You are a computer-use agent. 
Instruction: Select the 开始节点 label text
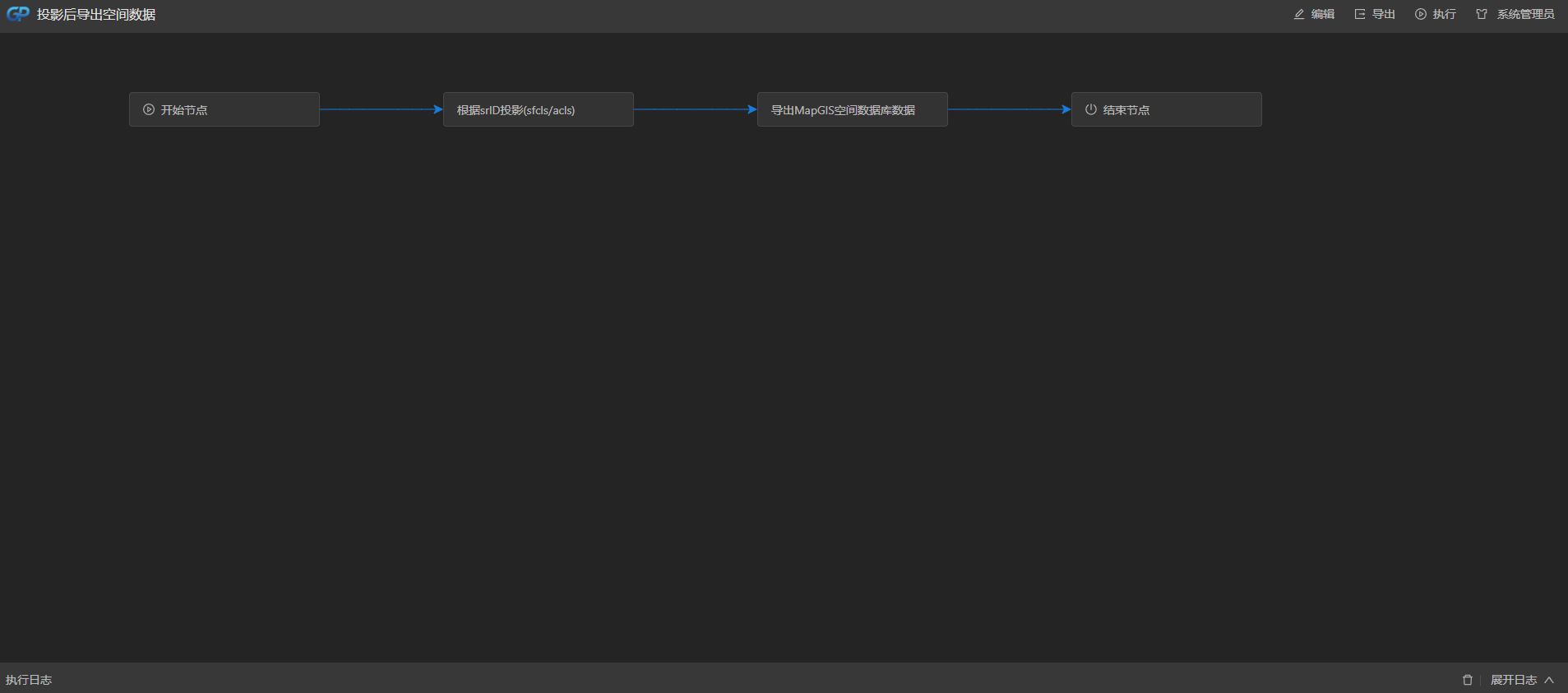pos(184,110)
